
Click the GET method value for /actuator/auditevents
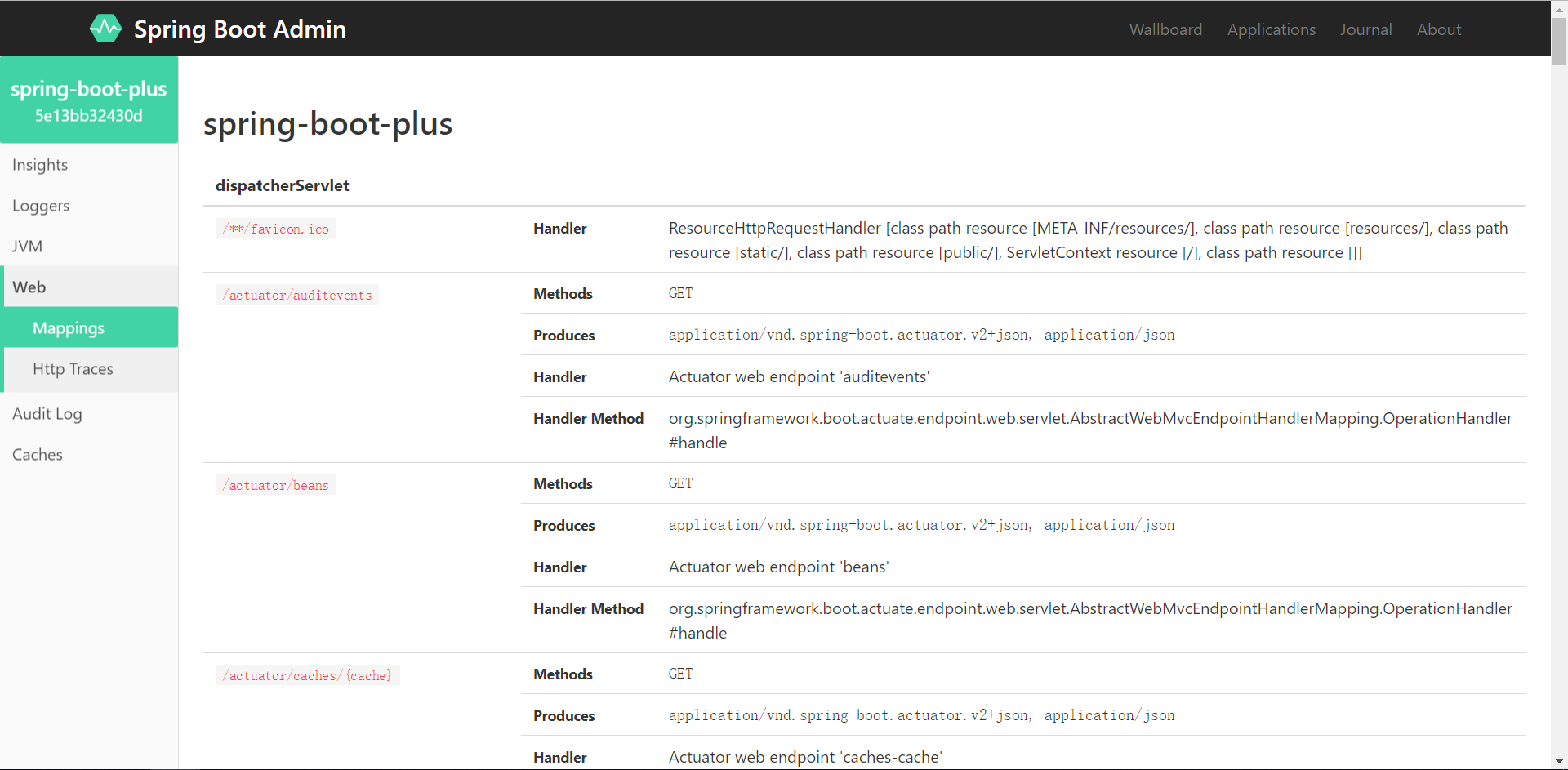point(680,293)
